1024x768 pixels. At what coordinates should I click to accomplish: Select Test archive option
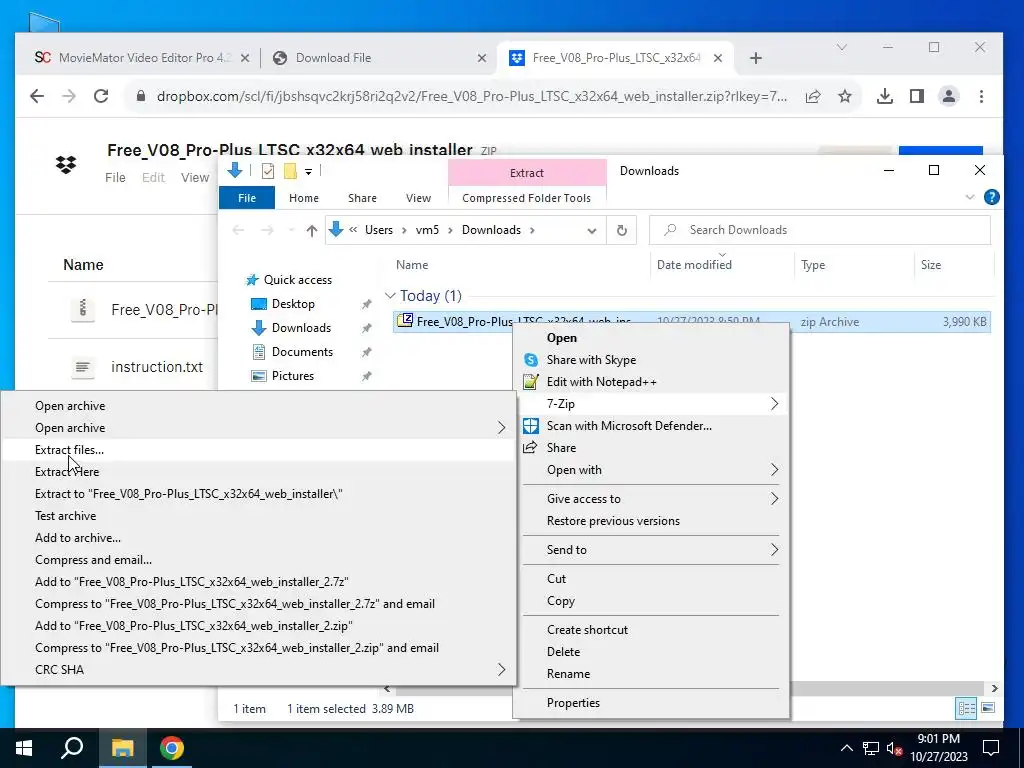coord(258,516)
